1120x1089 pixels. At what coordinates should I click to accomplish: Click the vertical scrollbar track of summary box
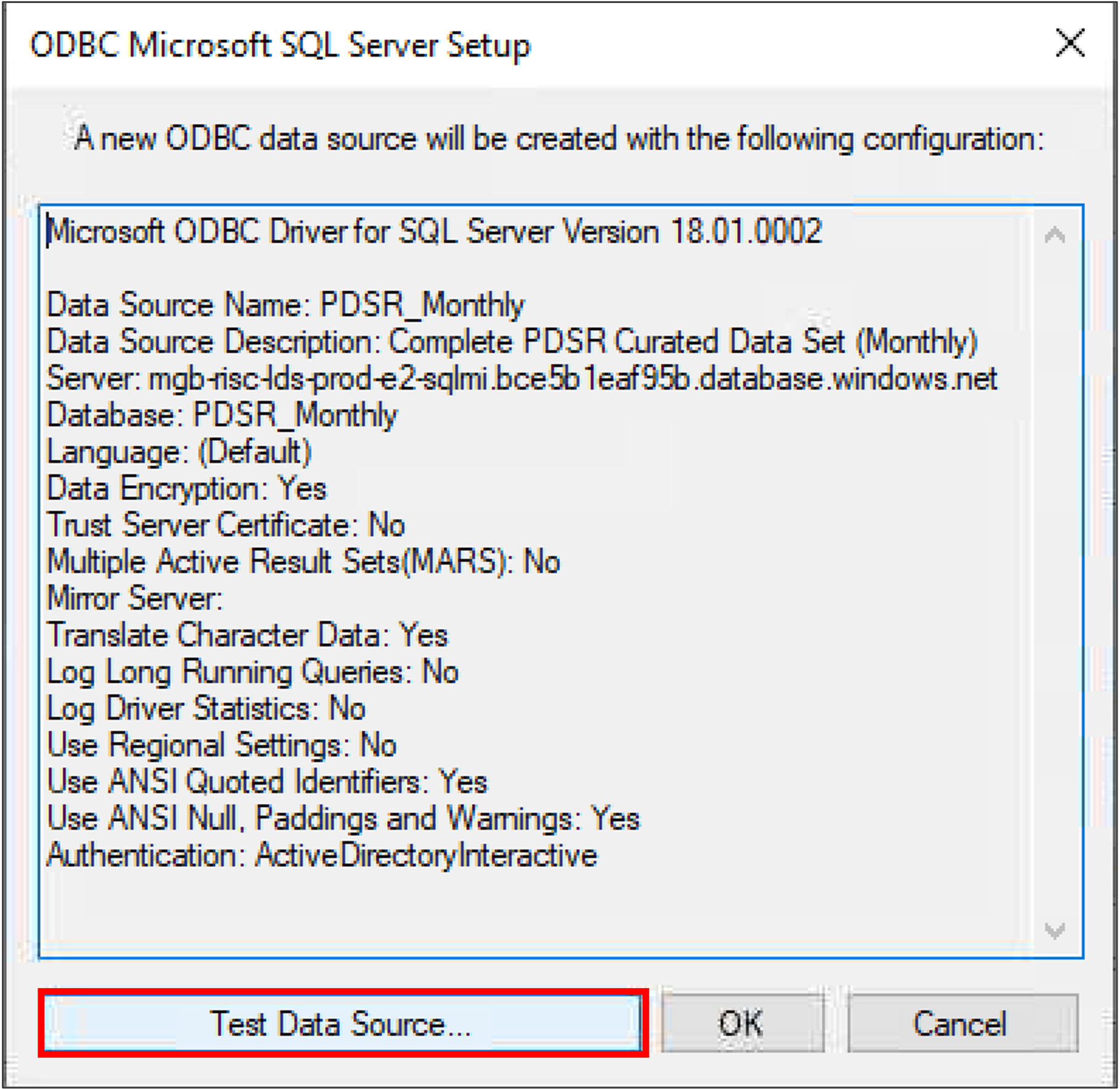(x=1055, y=582)
